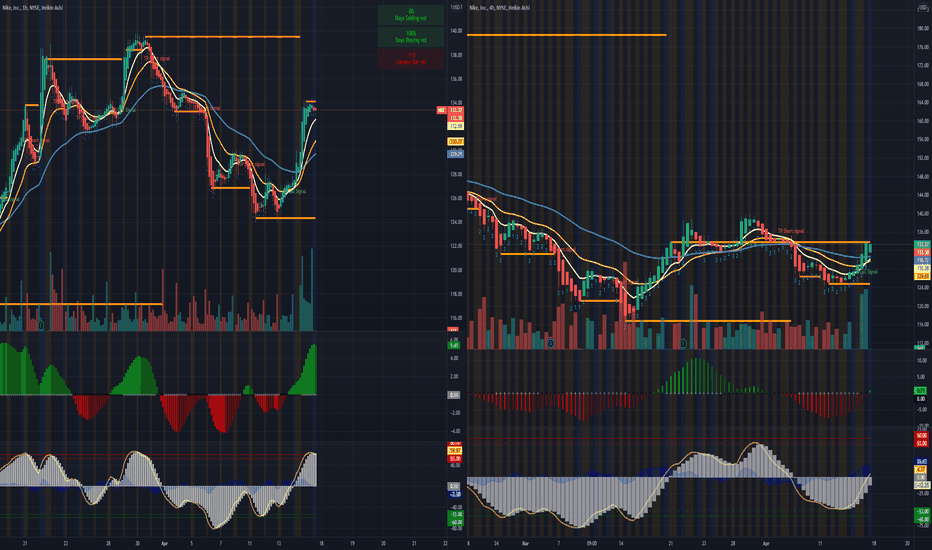Click 176.00 on the right chart's price axis

click(x=922, y=46)
